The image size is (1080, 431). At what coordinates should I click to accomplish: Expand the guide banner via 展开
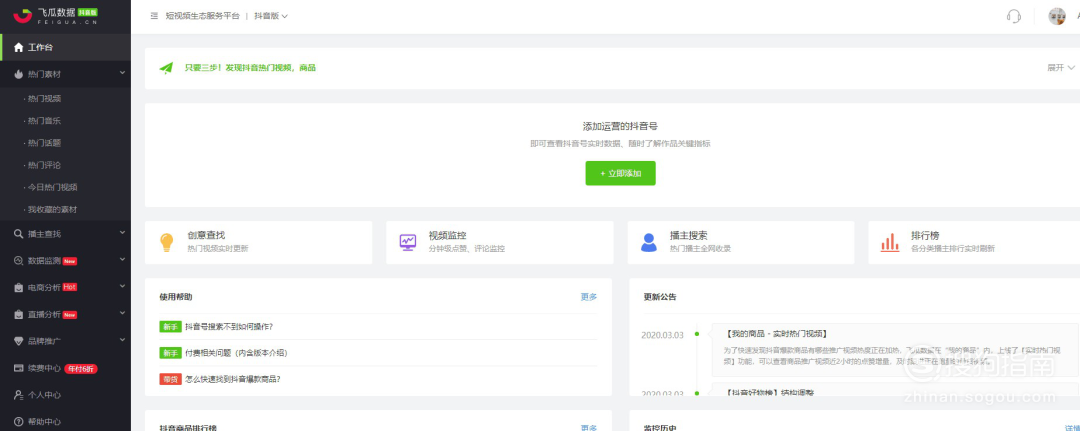(x=1061, y=67)
